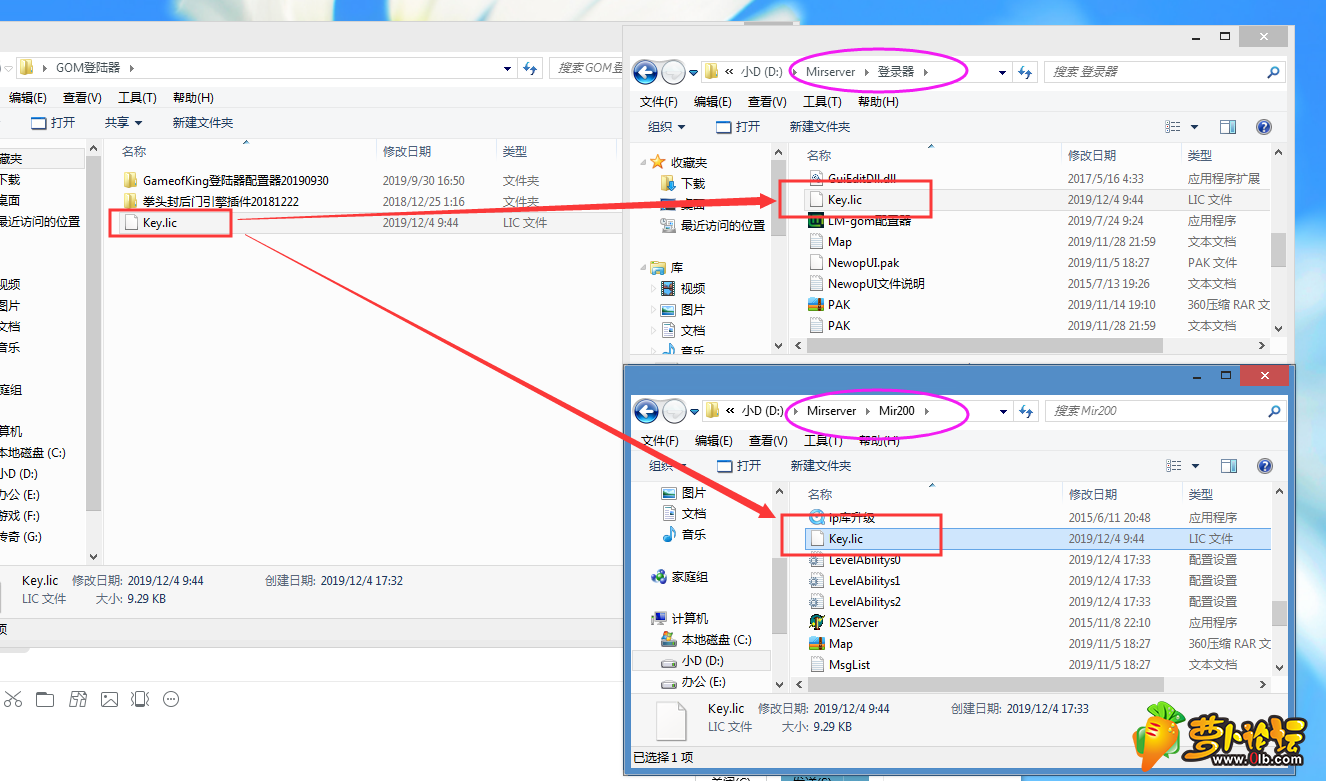The width and height of the screenshot is (1326, 781).
Task: Click 打开 button in 登录器 window
Action: [738, 127]
